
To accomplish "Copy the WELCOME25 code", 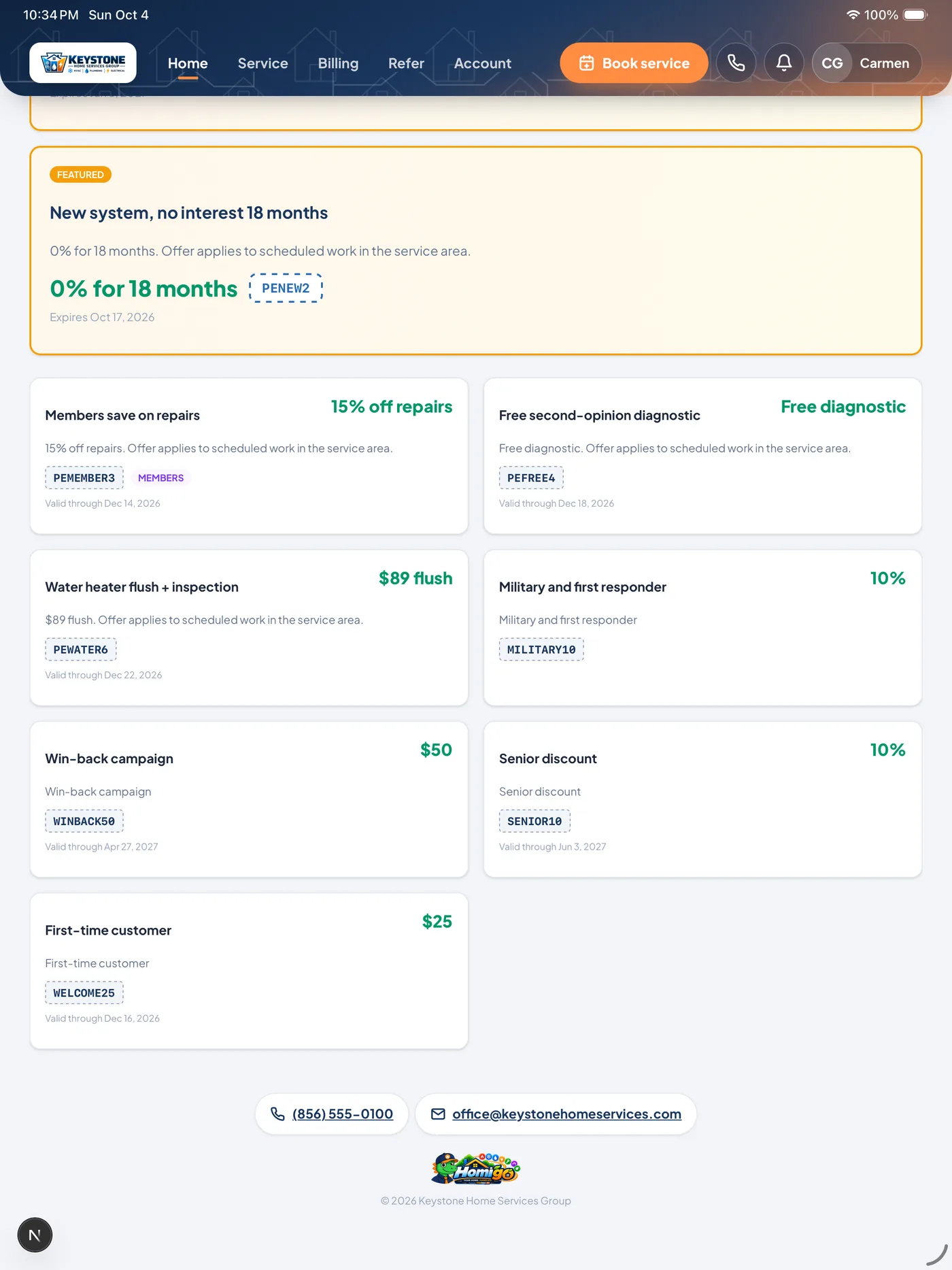I will 84,992.
